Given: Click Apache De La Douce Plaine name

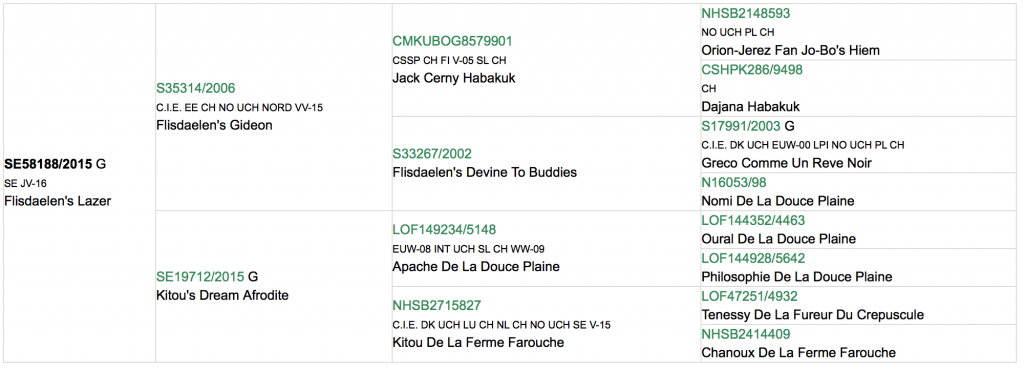Looking at the screenshot, I should 476,266.
